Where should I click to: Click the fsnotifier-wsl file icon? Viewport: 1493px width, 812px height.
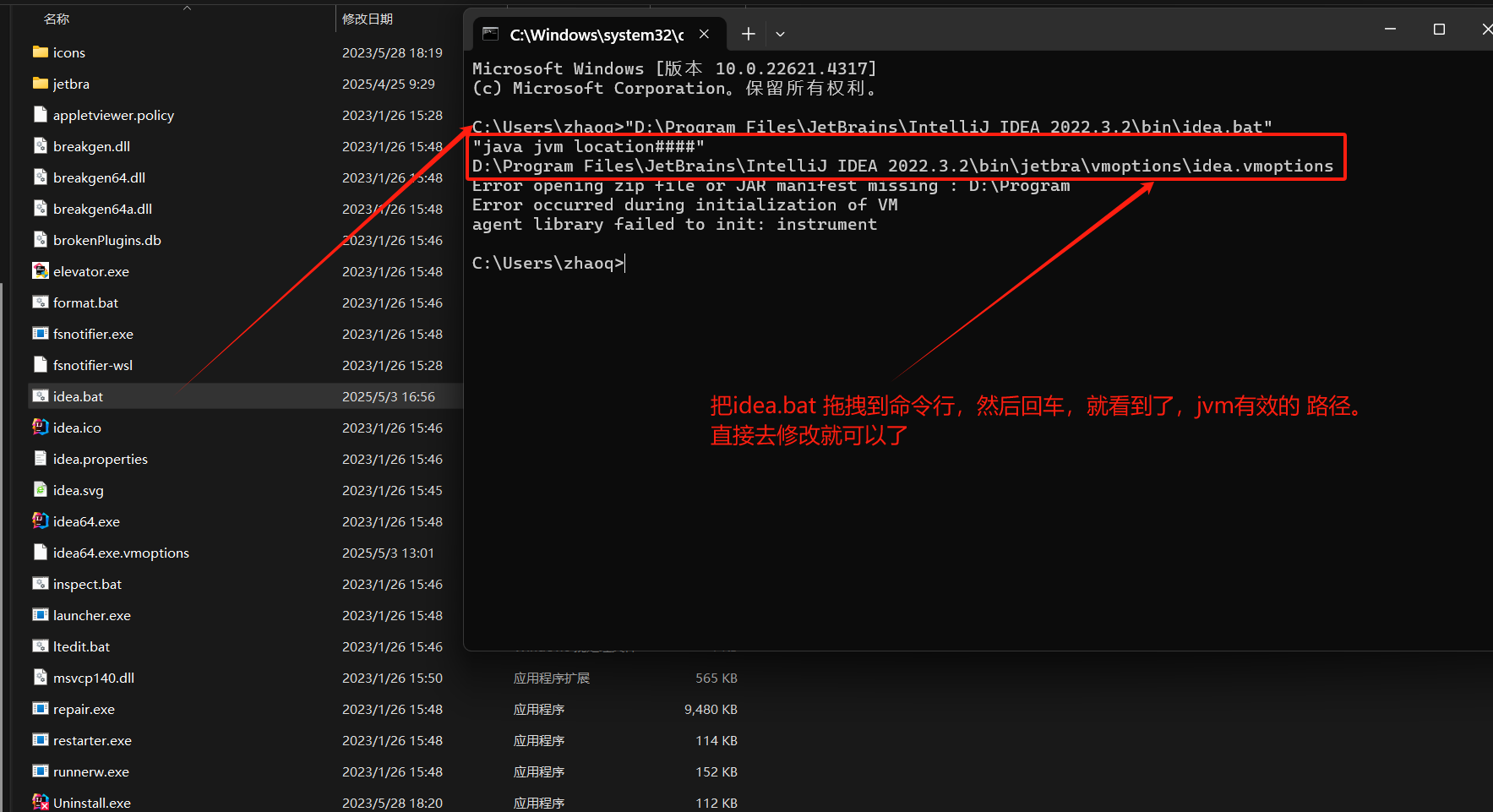pyautogui.click(x=40, y=365)
